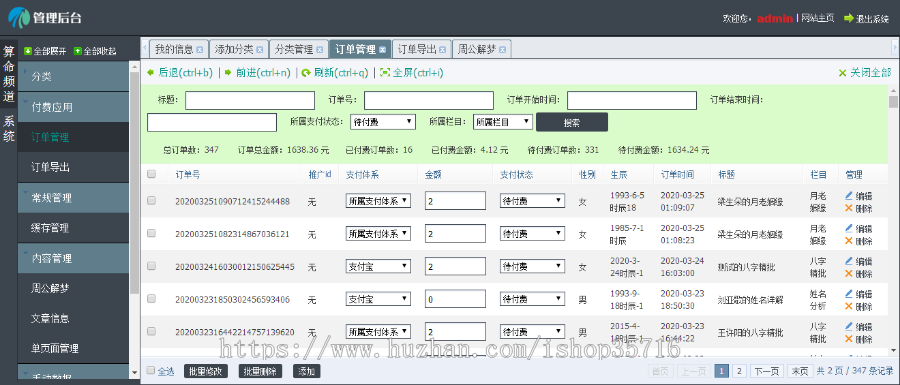Screen dimensions: 900x385
Task: Close the 分类管理 tab
Action: click(x=319, y=50)
